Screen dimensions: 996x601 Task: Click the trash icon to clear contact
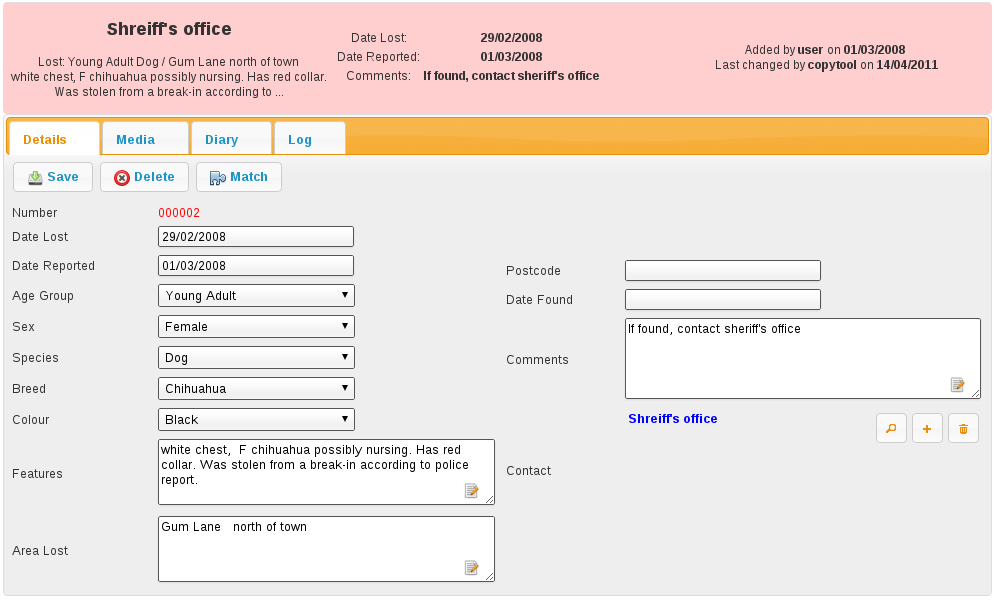click(x=963, y=429)
